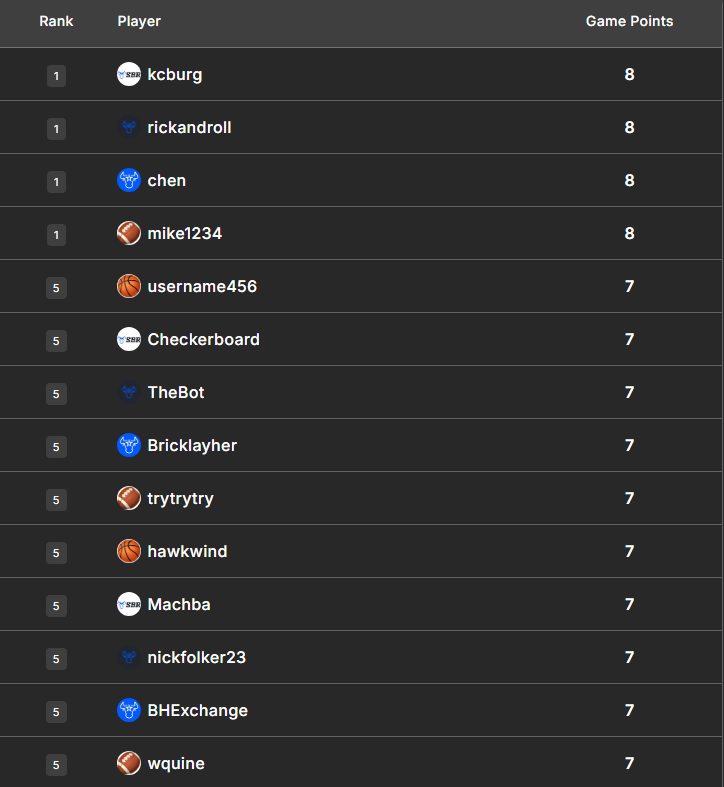Click hawkwind's basketball avatar icon
The height and width of the screenshot is (787, 724).
[x=129, y=551]
